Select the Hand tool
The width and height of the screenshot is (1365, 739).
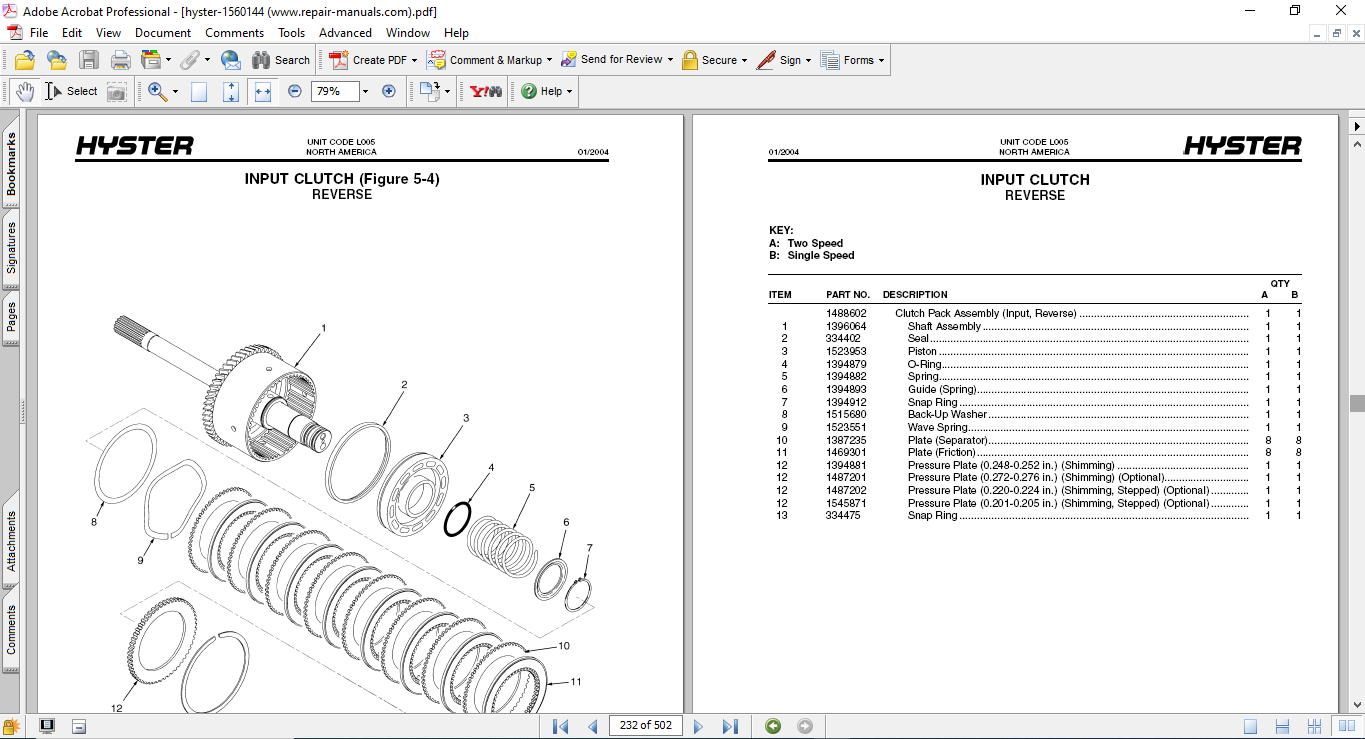24,91
